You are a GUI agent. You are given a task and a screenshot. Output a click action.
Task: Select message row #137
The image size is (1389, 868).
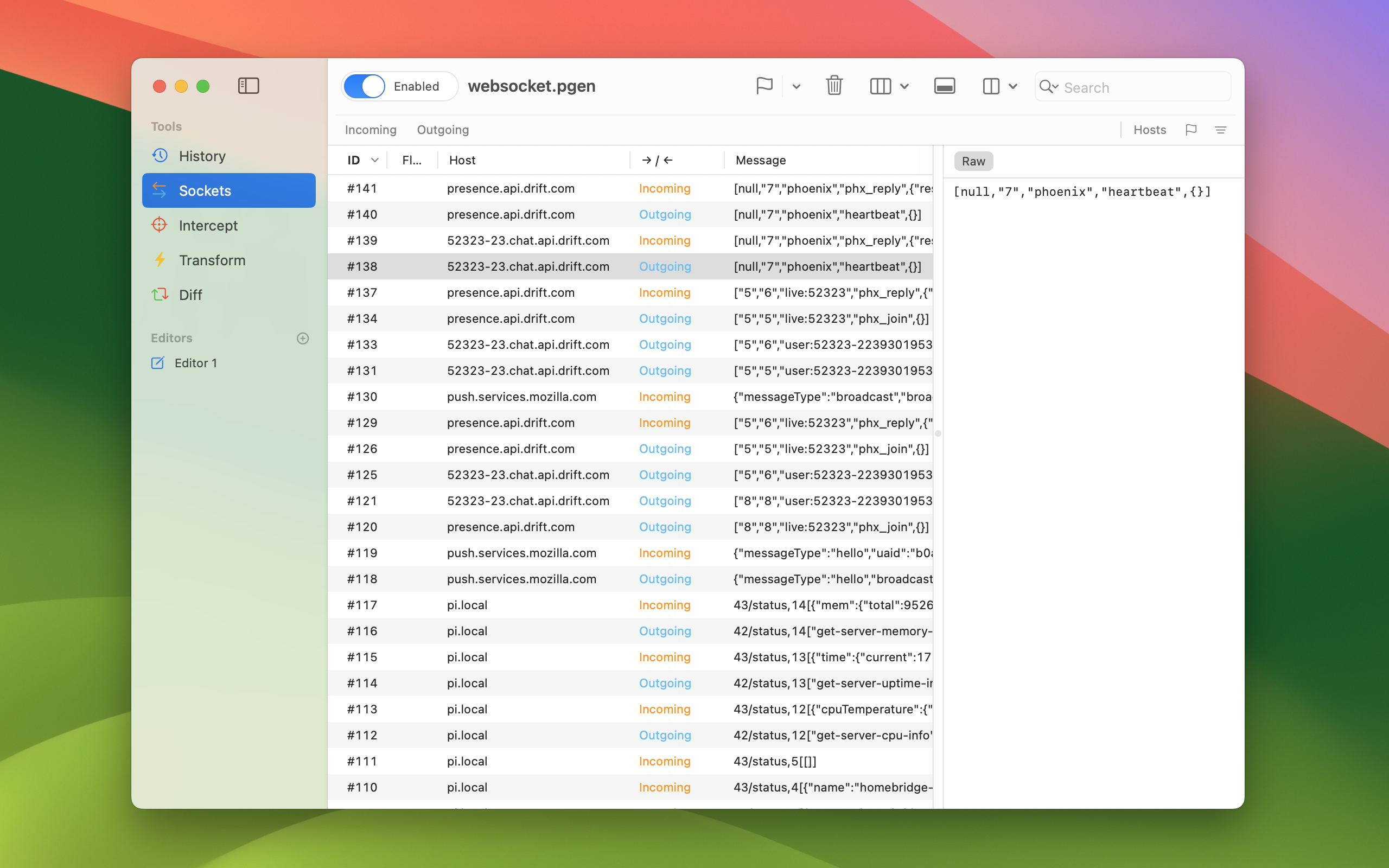[x=629, y=292]
